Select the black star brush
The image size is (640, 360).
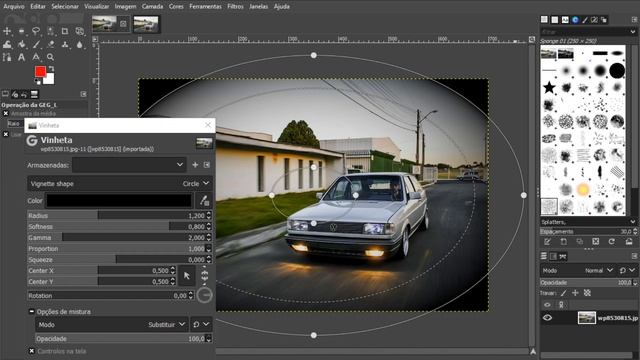tap(549, 87)
